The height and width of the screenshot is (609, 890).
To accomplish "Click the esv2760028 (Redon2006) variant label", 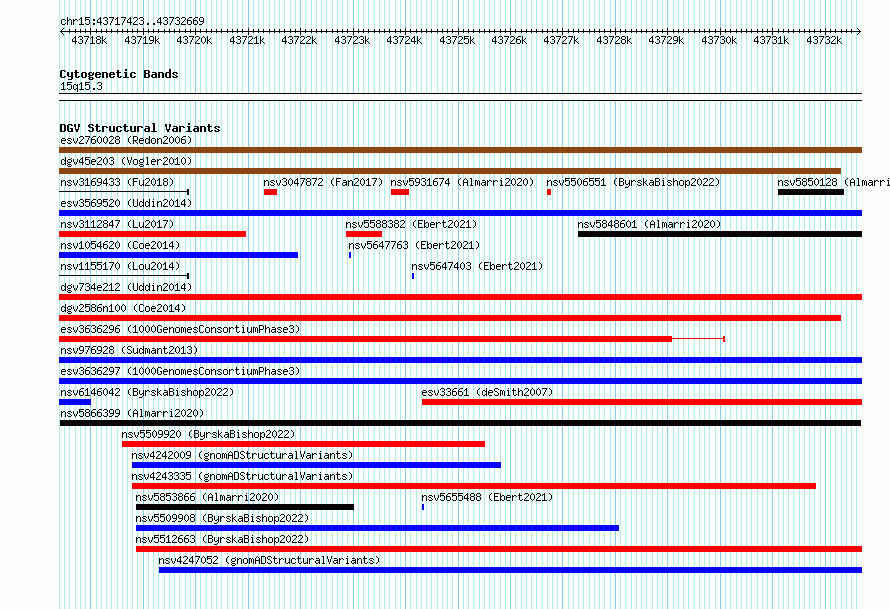I will coord(126,140).
